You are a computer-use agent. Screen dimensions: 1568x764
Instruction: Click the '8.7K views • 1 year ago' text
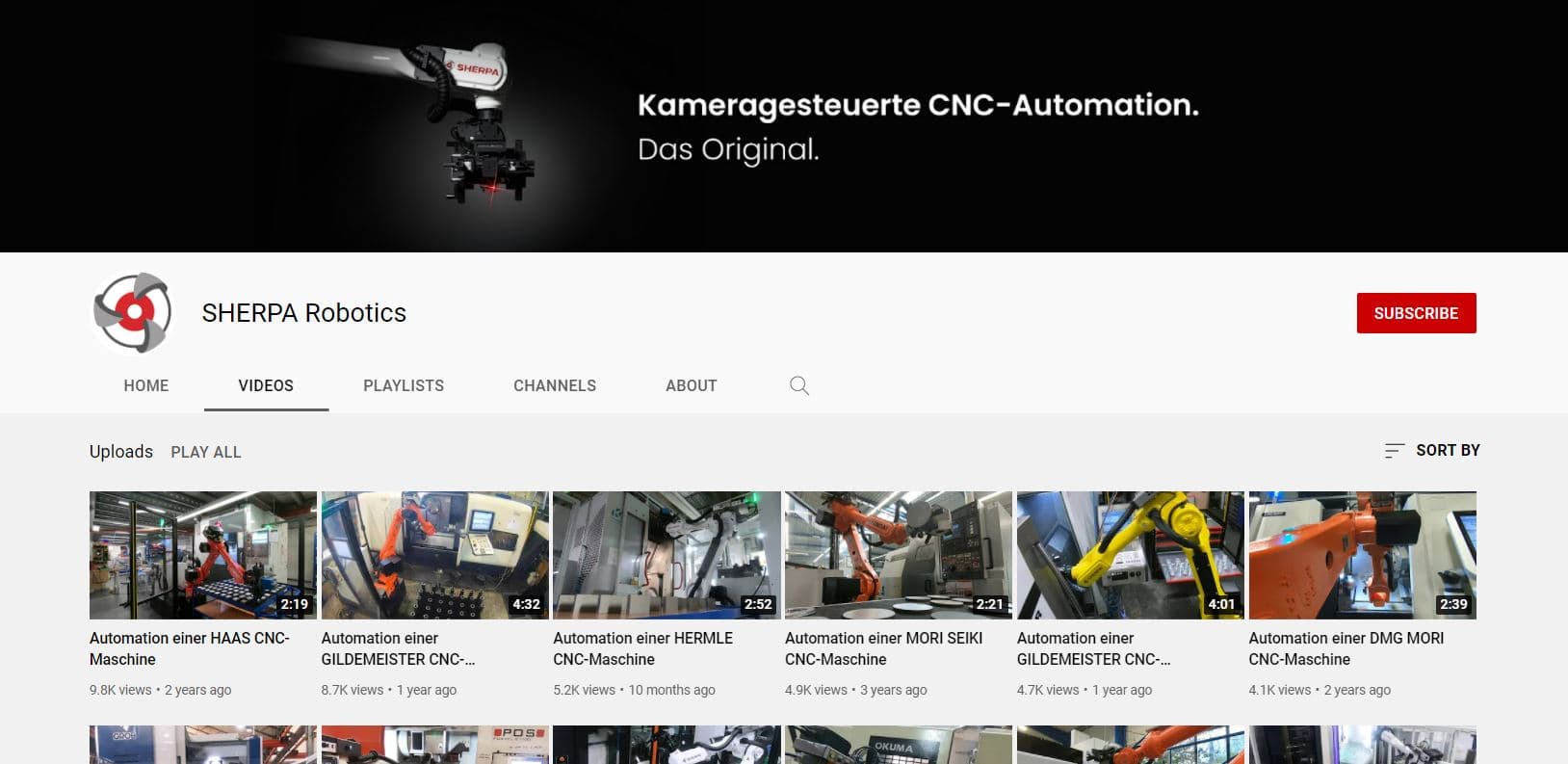click(389, 690)
